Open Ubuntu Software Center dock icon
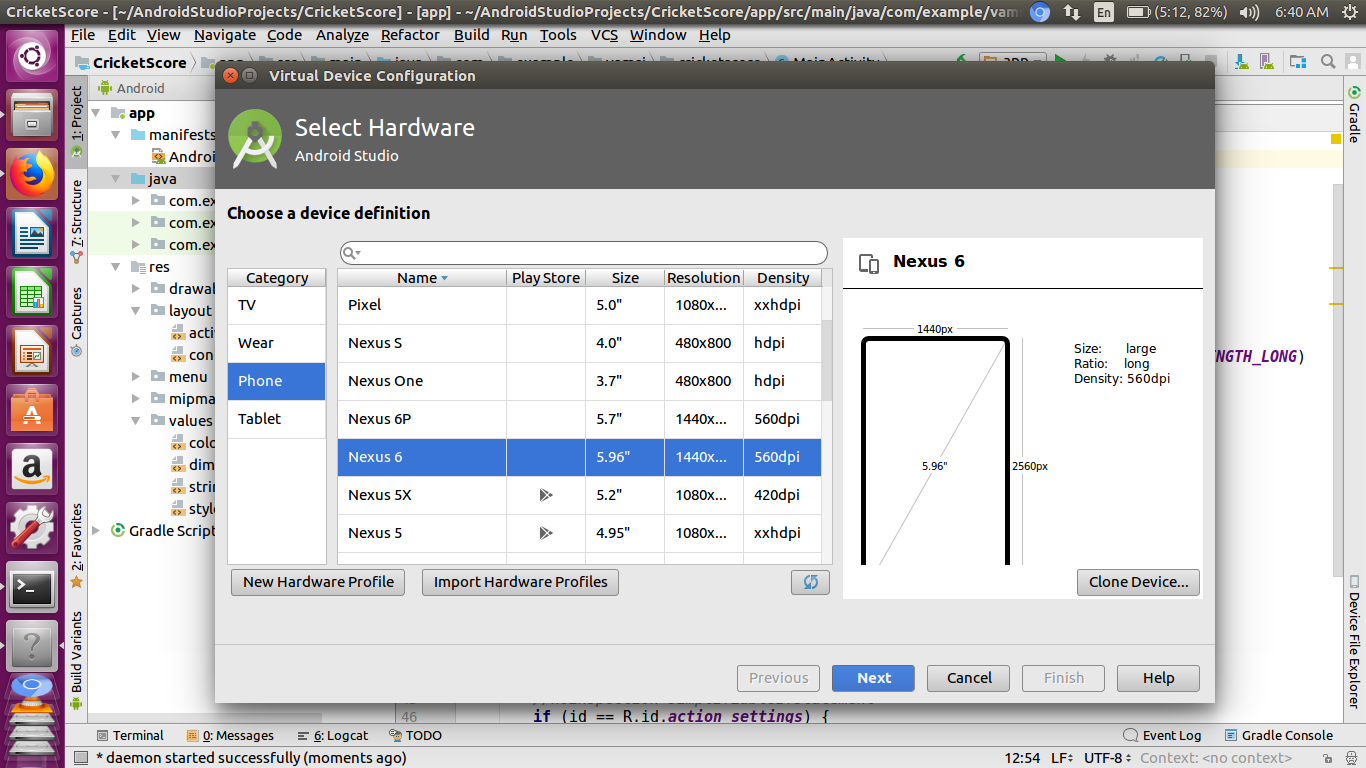Image resolution: width=1366 pixels, height=768 pixels. coord(32,412)
